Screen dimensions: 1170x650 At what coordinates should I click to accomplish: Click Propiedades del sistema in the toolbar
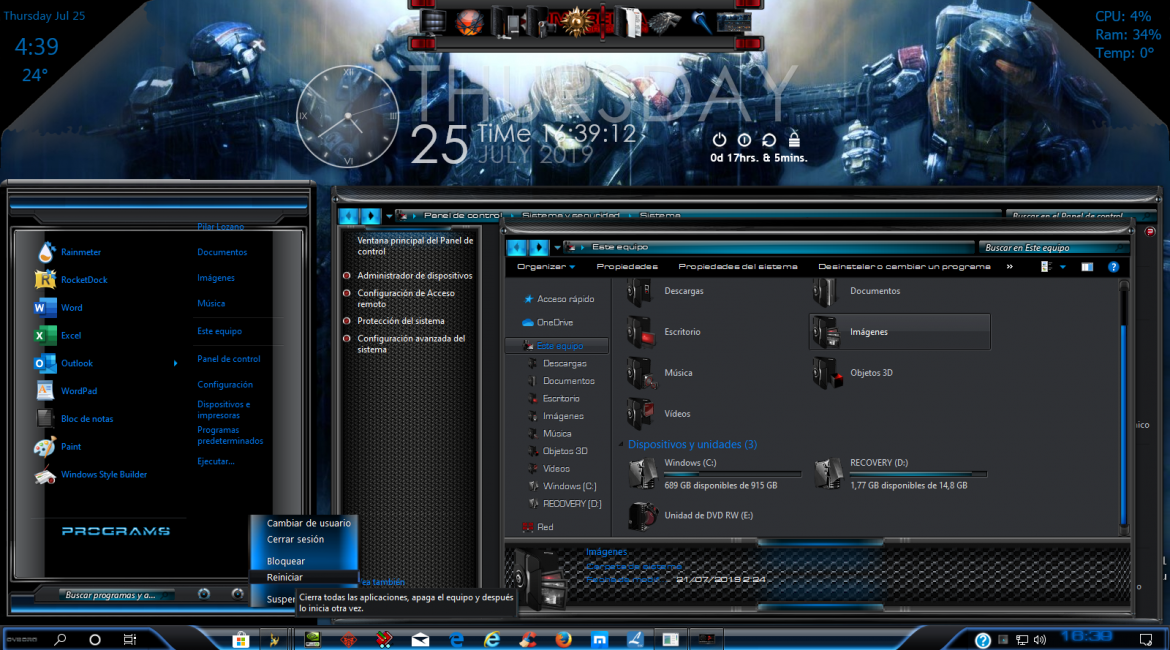(737, 266)
